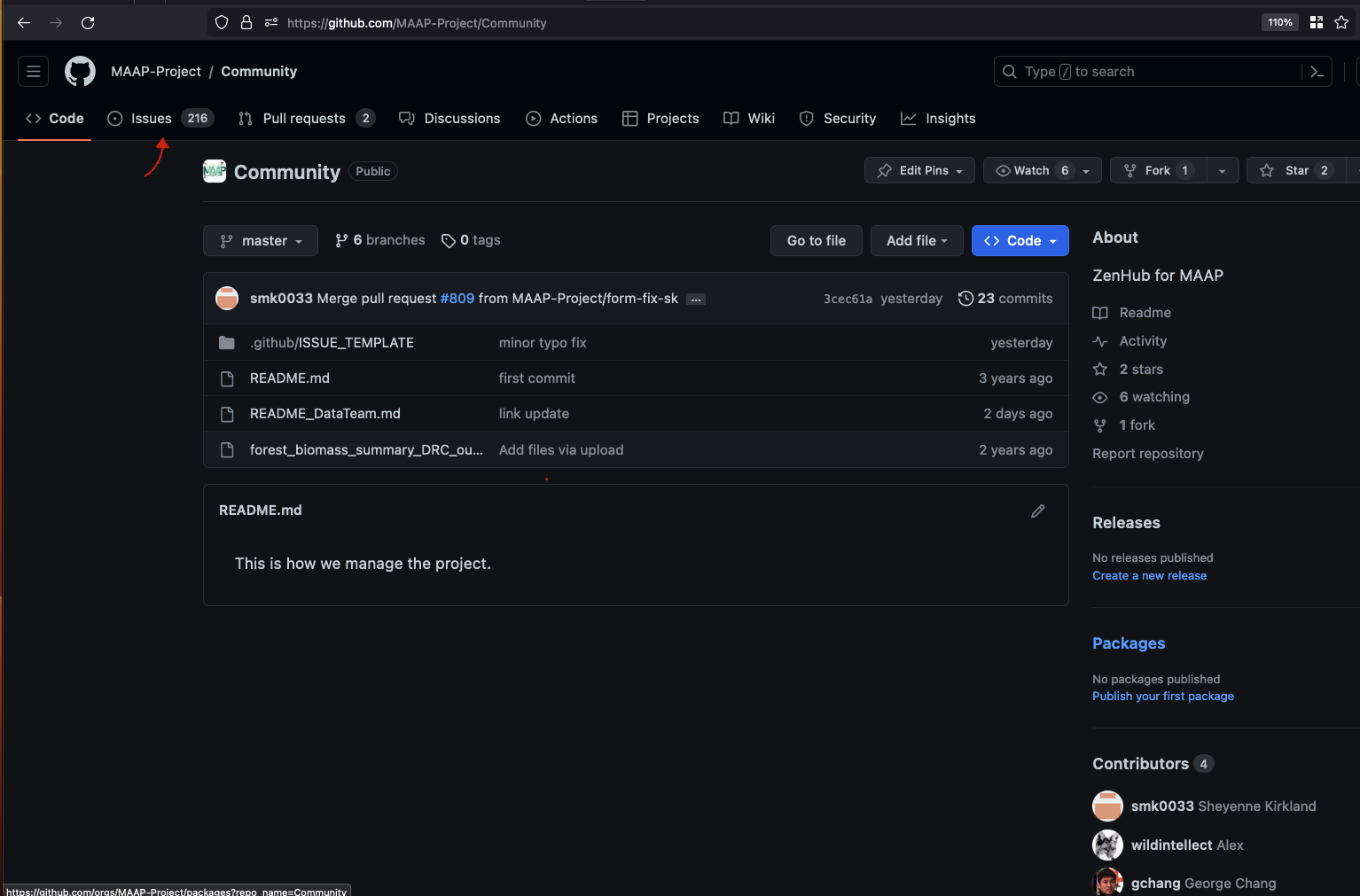
Task: Go to GitHub homepage via Octocat logo
Action: (80, 72)
